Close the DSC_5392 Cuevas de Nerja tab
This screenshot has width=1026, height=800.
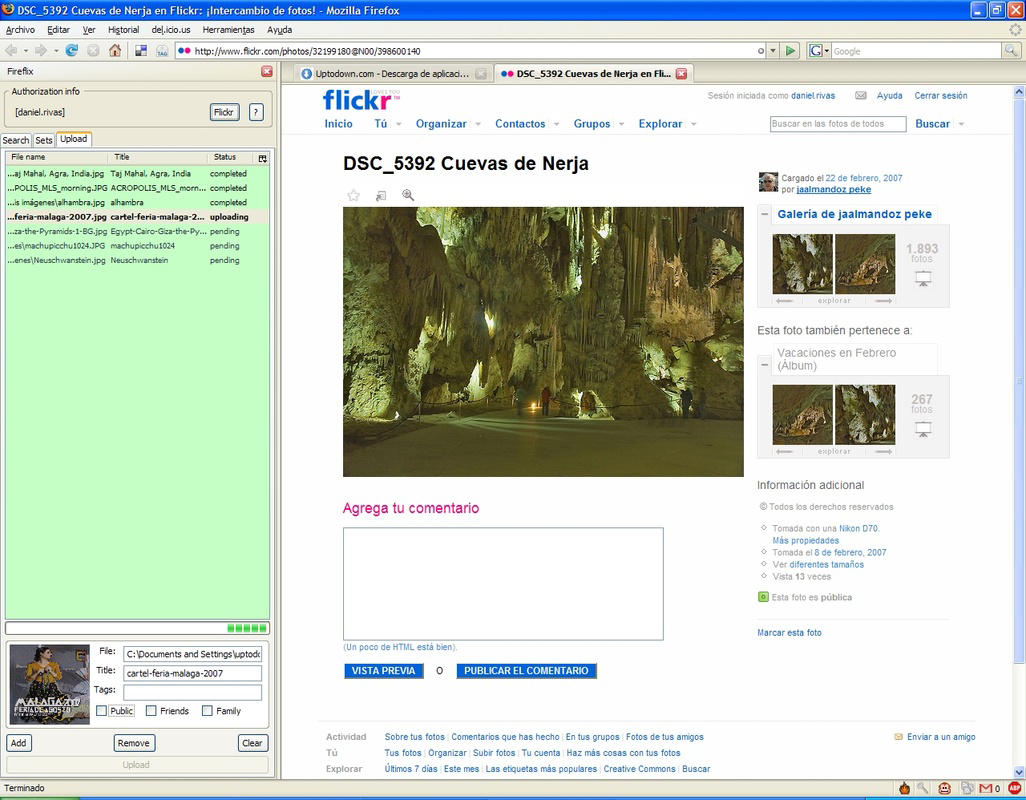(681, 74)
